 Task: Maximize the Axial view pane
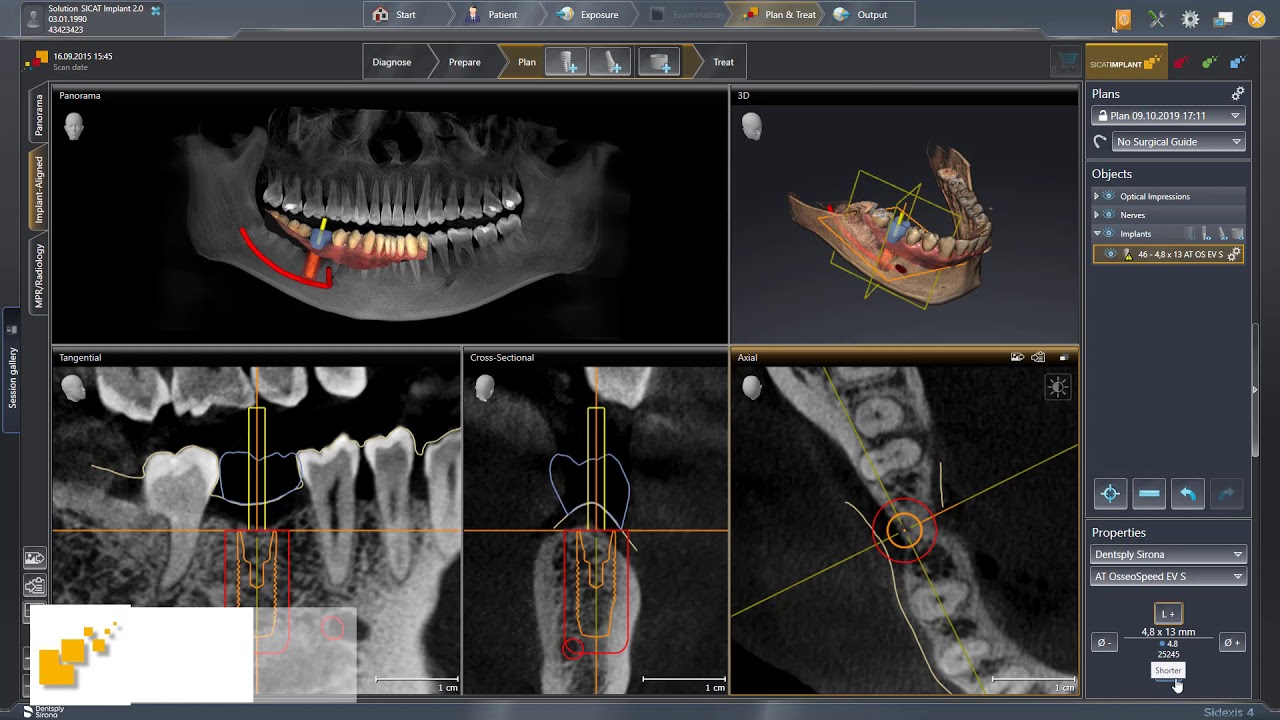click(1063, 357)
